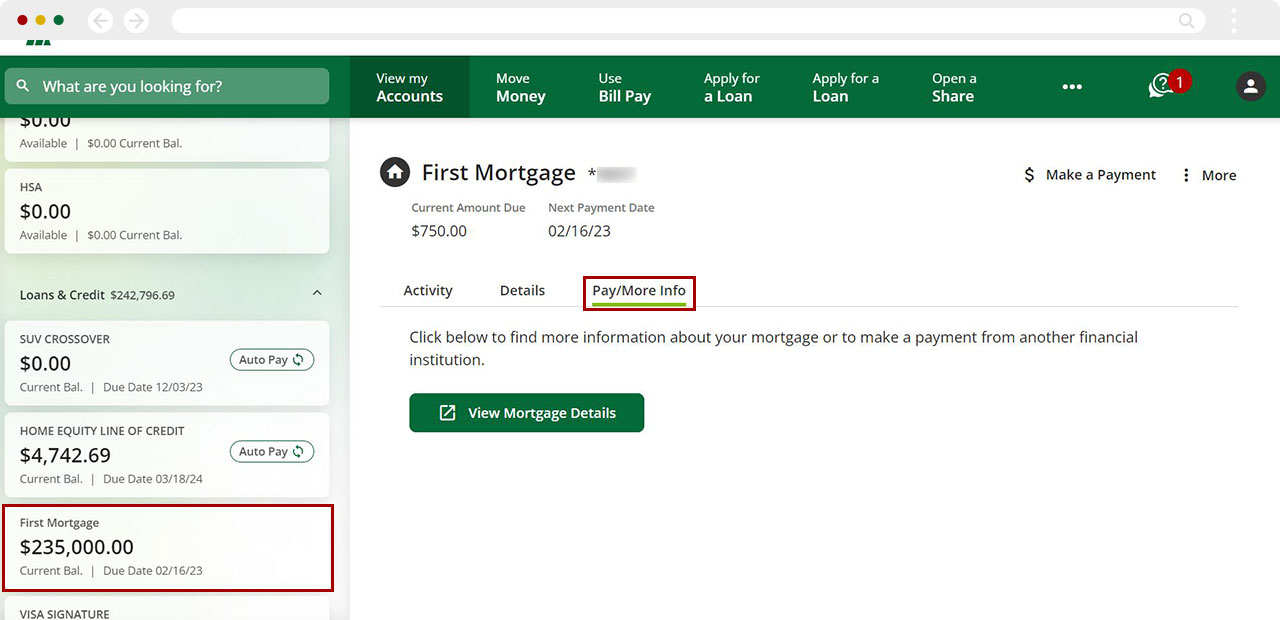Select the Pay/More Info tab
Screen dimensions: 1280x620
tap(639, 291)
